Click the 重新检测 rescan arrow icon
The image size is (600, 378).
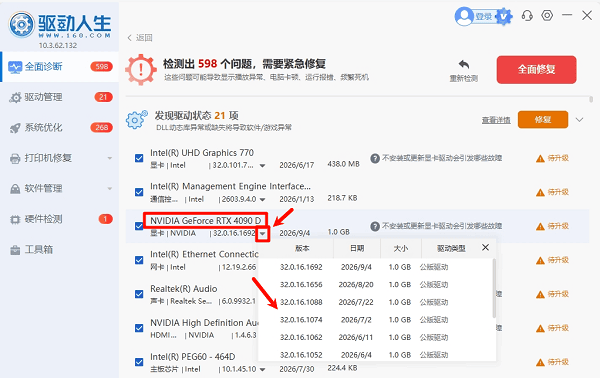click(464, 64)
